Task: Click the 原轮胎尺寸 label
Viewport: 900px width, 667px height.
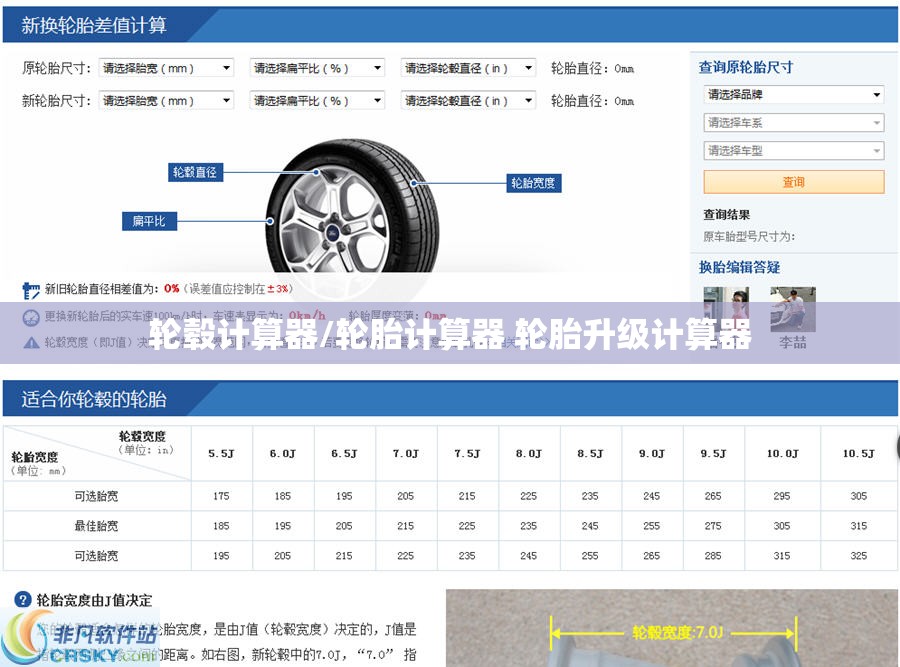Action: pyautogui.click(x=56, y=68)
